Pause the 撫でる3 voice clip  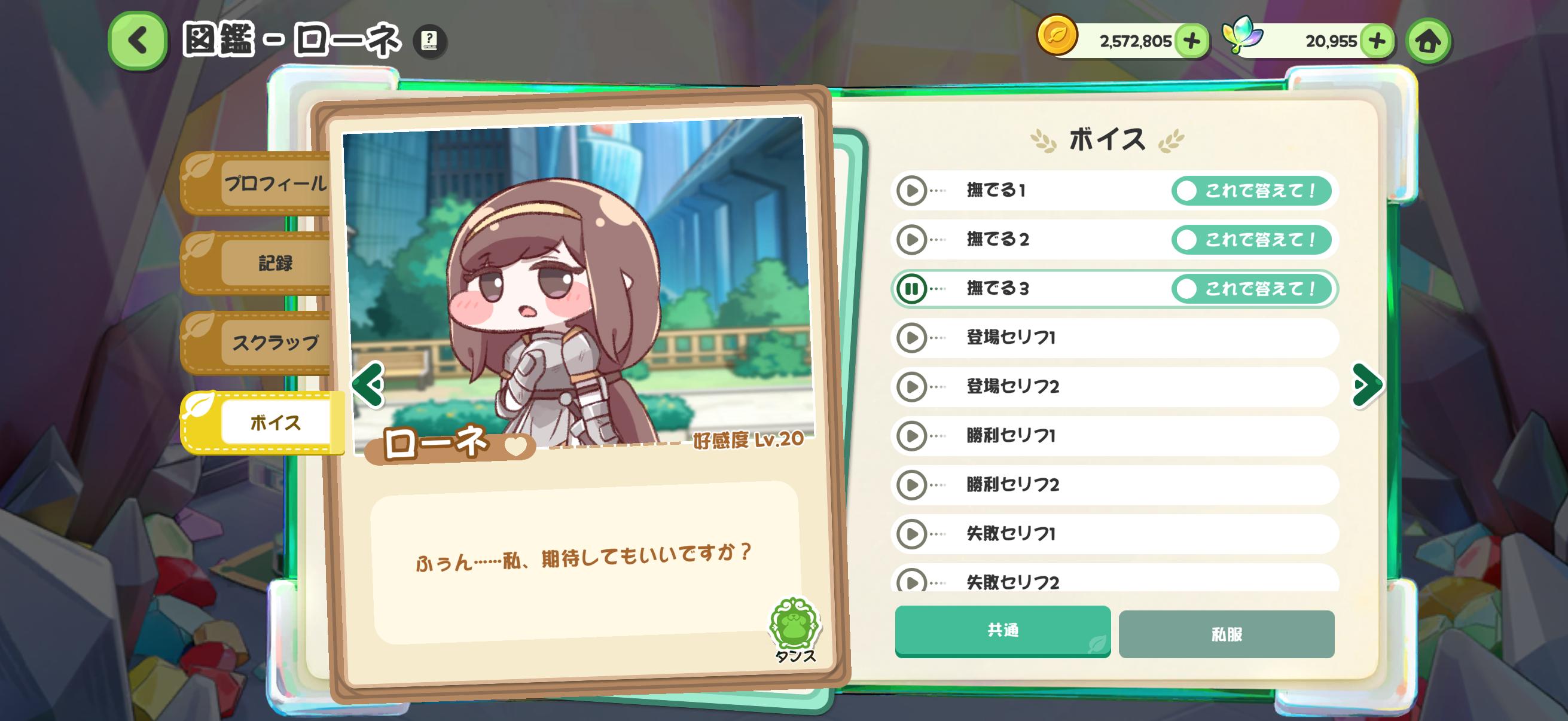click(x=911, y=288)
